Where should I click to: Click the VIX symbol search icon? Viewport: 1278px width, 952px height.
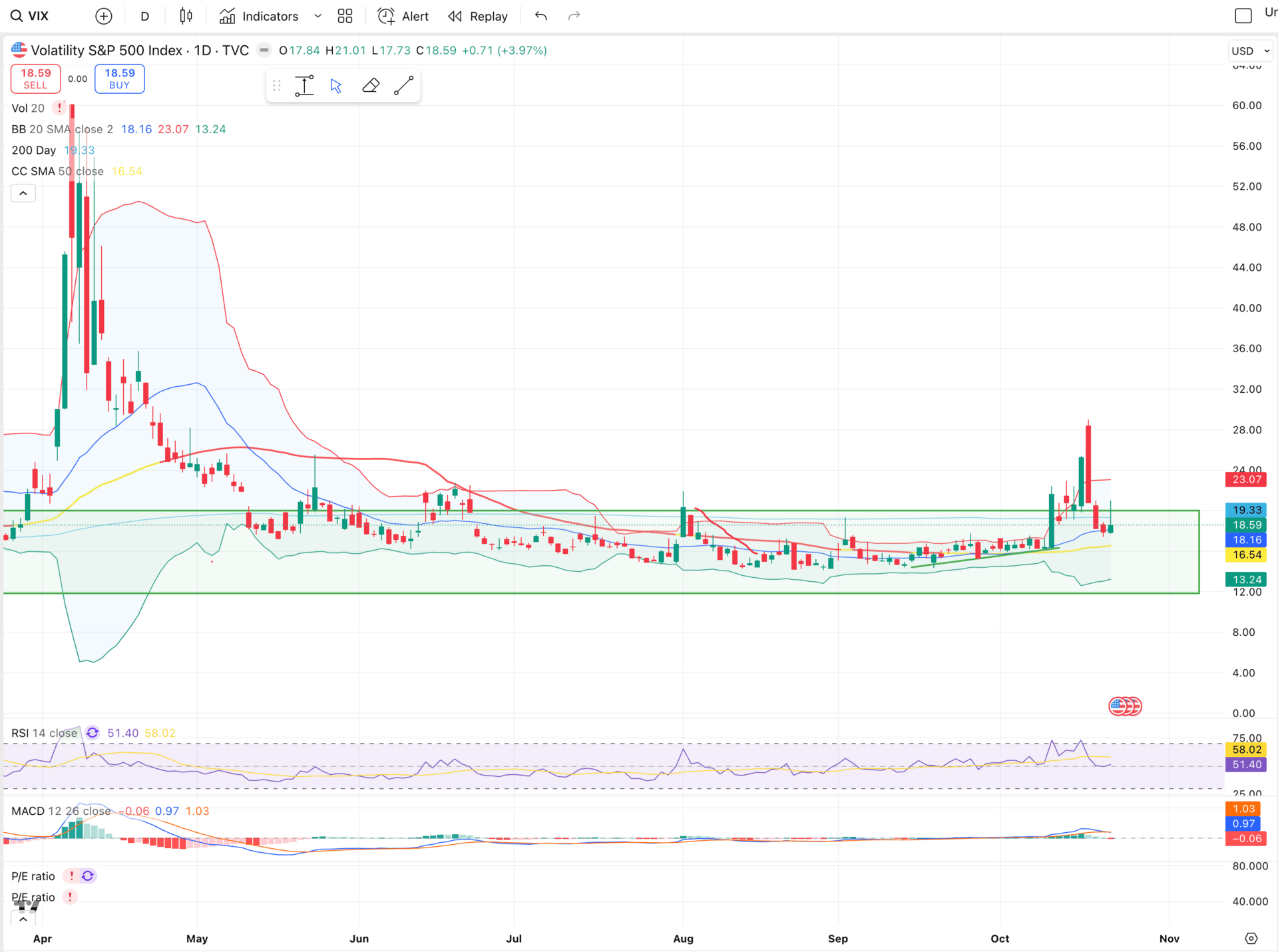coord(16,16)
